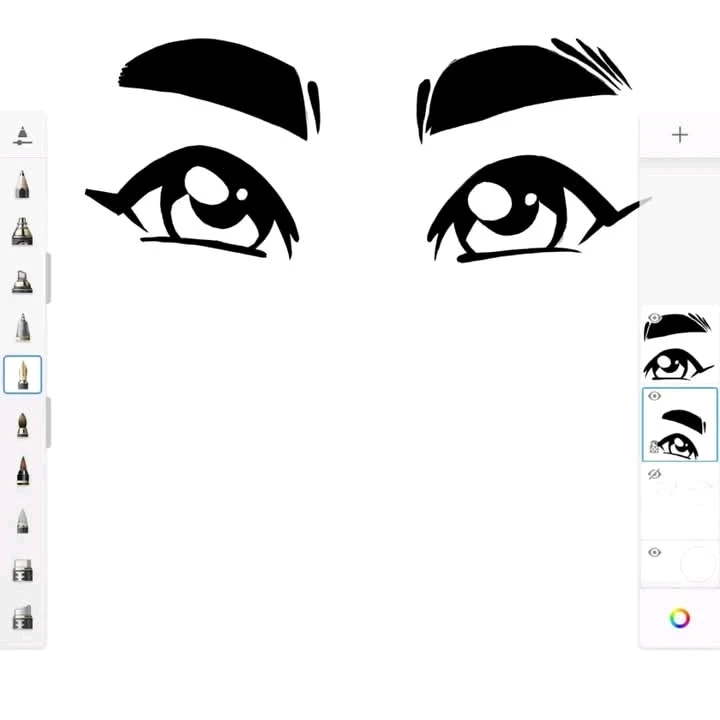Toggle transparency lock on selected layer
This screenshot has height=720, width=720.
(654, 447)
